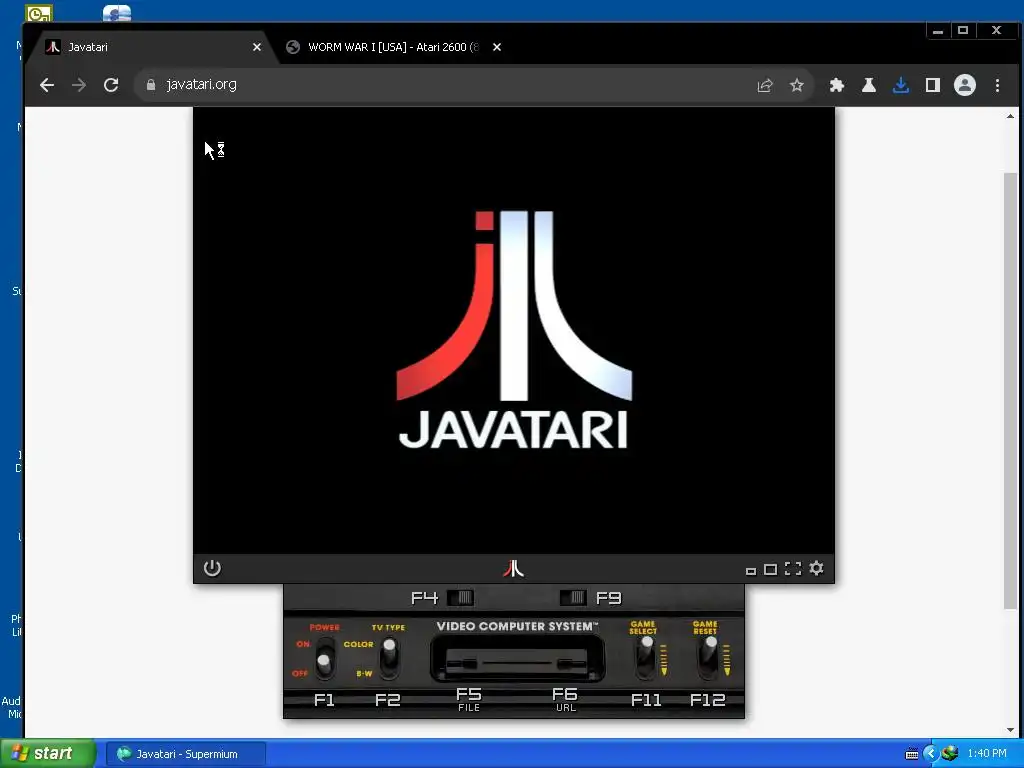Click the scrollbar down arrow

pyautogui.click(x=1010, y=730)
